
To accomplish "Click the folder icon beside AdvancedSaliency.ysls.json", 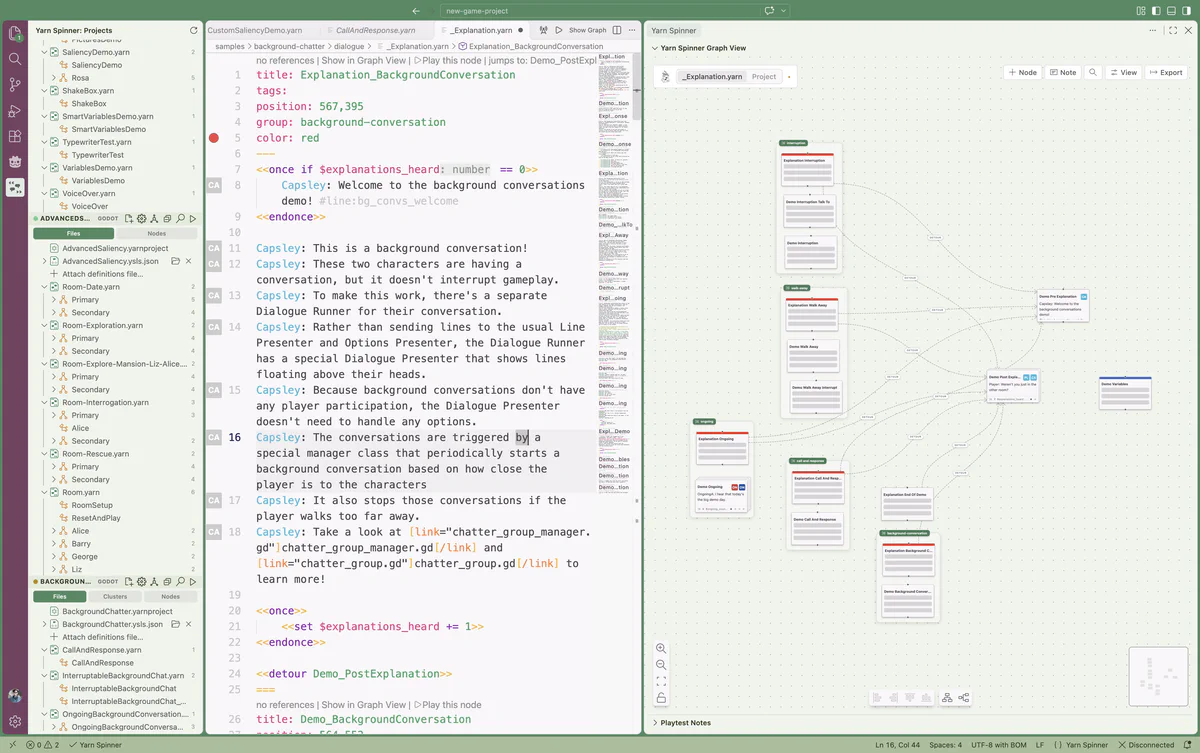I will pos(175,261).
